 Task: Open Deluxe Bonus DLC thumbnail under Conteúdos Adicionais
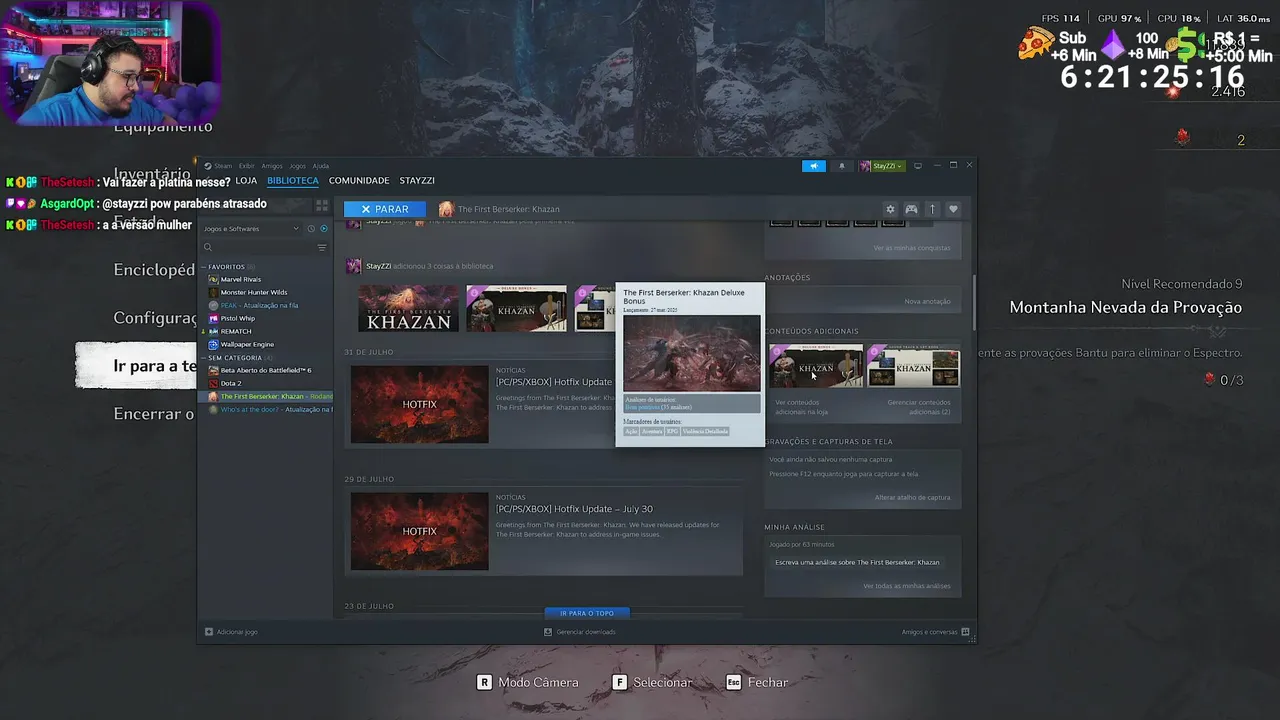pos(815,365)
